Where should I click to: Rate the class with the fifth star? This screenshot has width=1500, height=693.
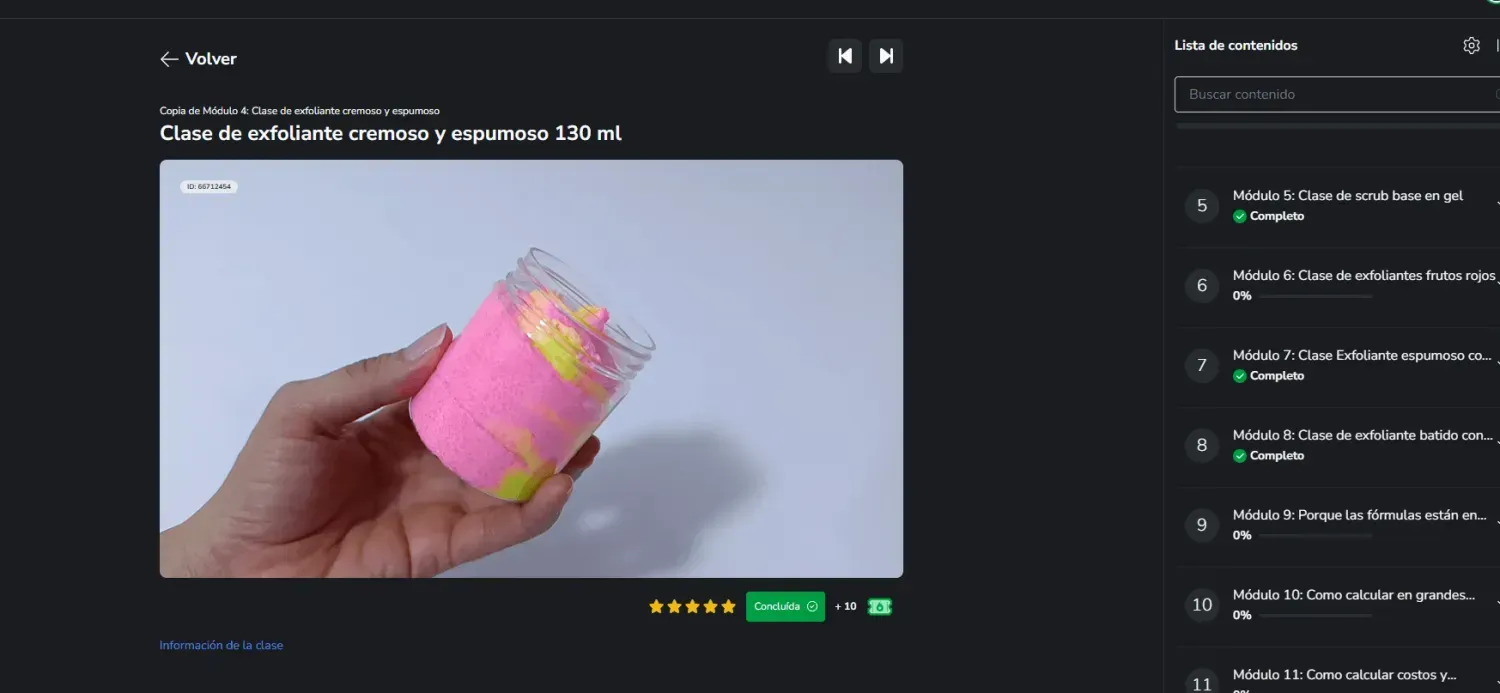[x=728, y=606]
